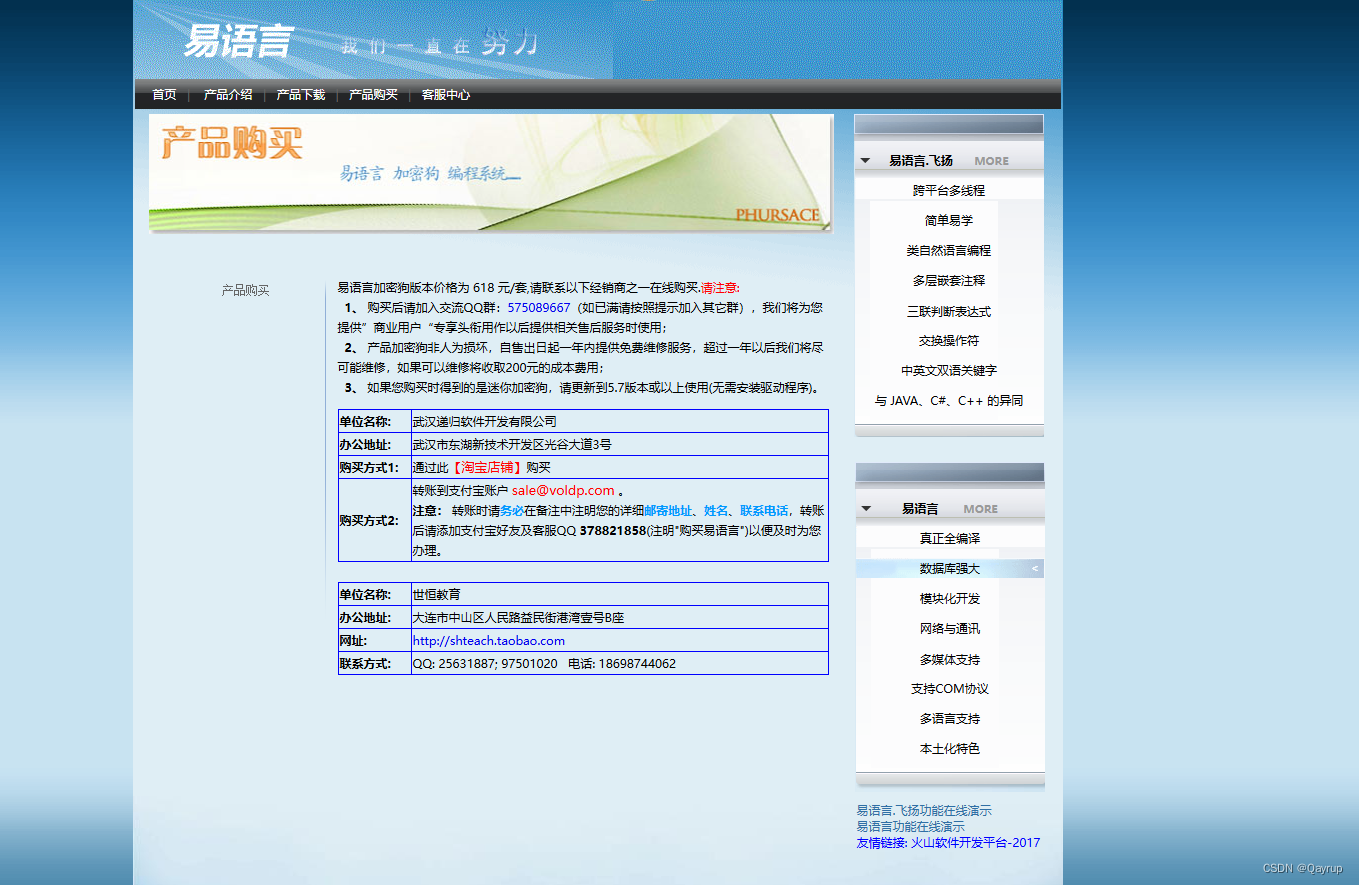
Task: Click the 联系电话 highlighted text
Action: (764, 510)
